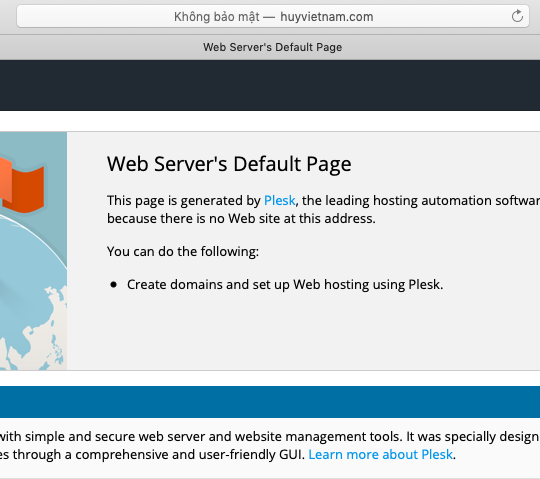
Task: Click the light orange flag at the left edge
Action: click(x=6, y=179)
